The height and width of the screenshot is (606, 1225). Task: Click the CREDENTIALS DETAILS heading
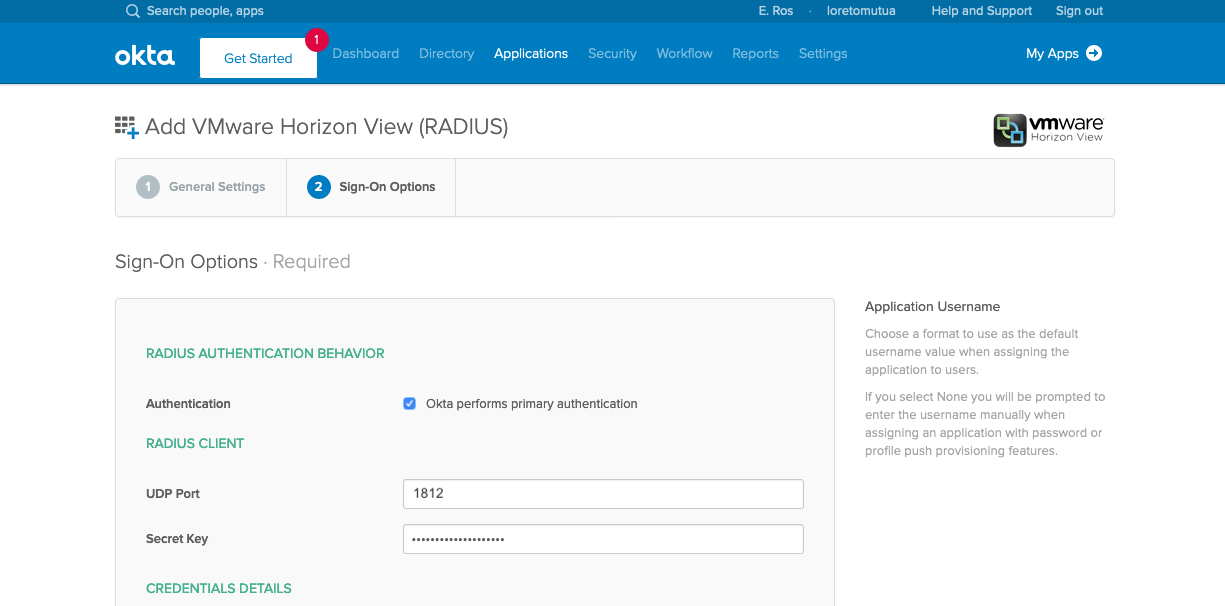[x=219, y=588]
